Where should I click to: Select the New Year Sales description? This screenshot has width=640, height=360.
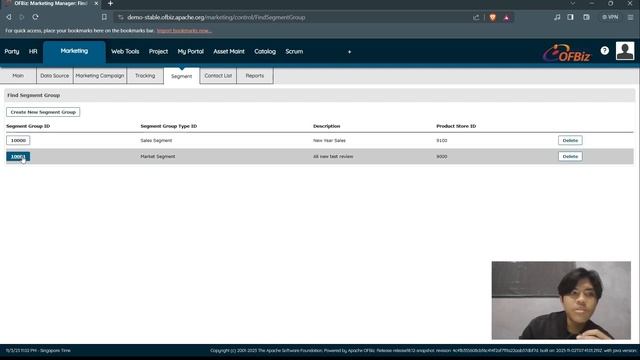tap(329, 140)
